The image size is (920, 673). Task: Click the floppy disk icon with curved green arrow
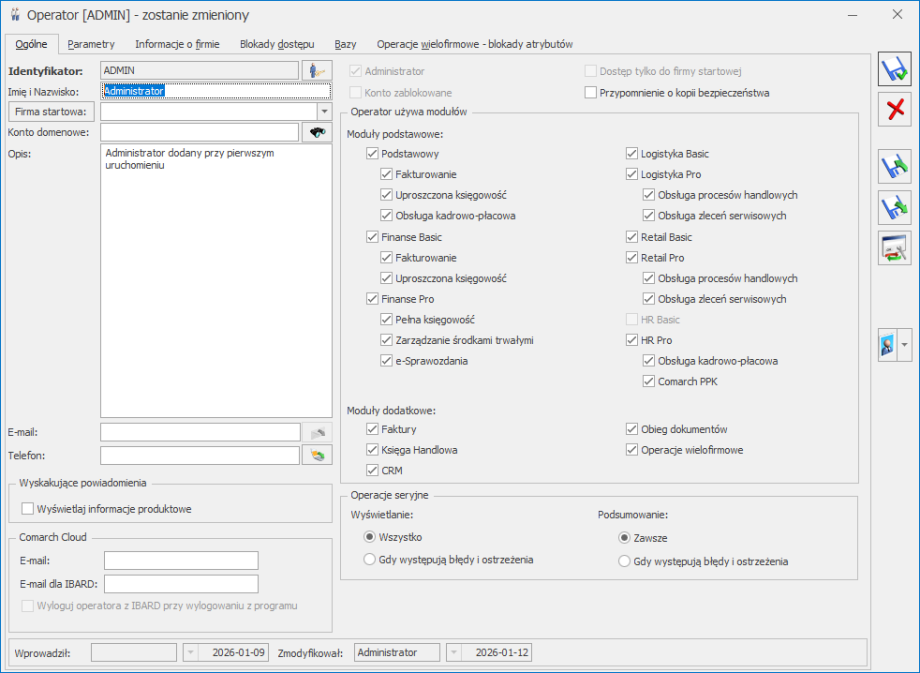[x=893, y=166]
